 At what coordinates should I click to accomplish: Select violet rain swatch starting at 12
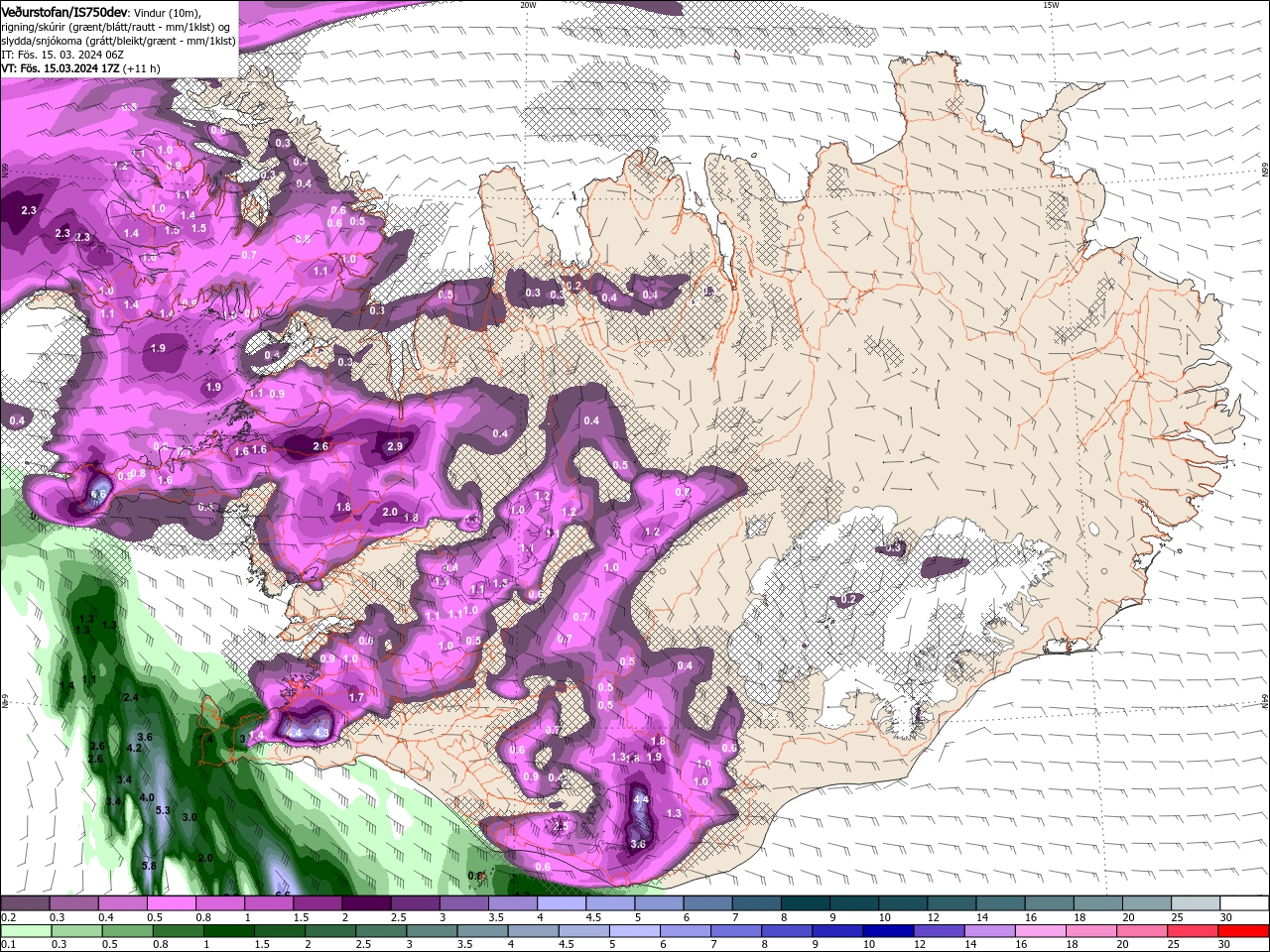pos(938,932)
